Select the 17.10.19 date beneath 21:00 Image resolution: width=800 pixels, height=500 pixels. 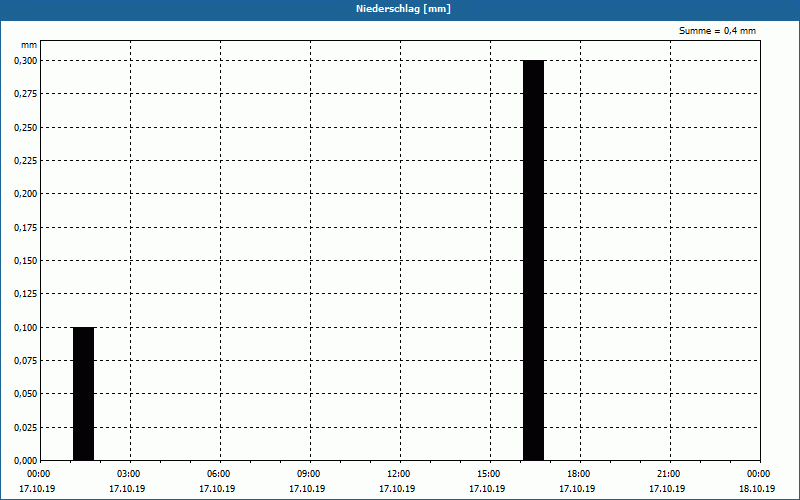pyautogui.click(x=667, y=489)
